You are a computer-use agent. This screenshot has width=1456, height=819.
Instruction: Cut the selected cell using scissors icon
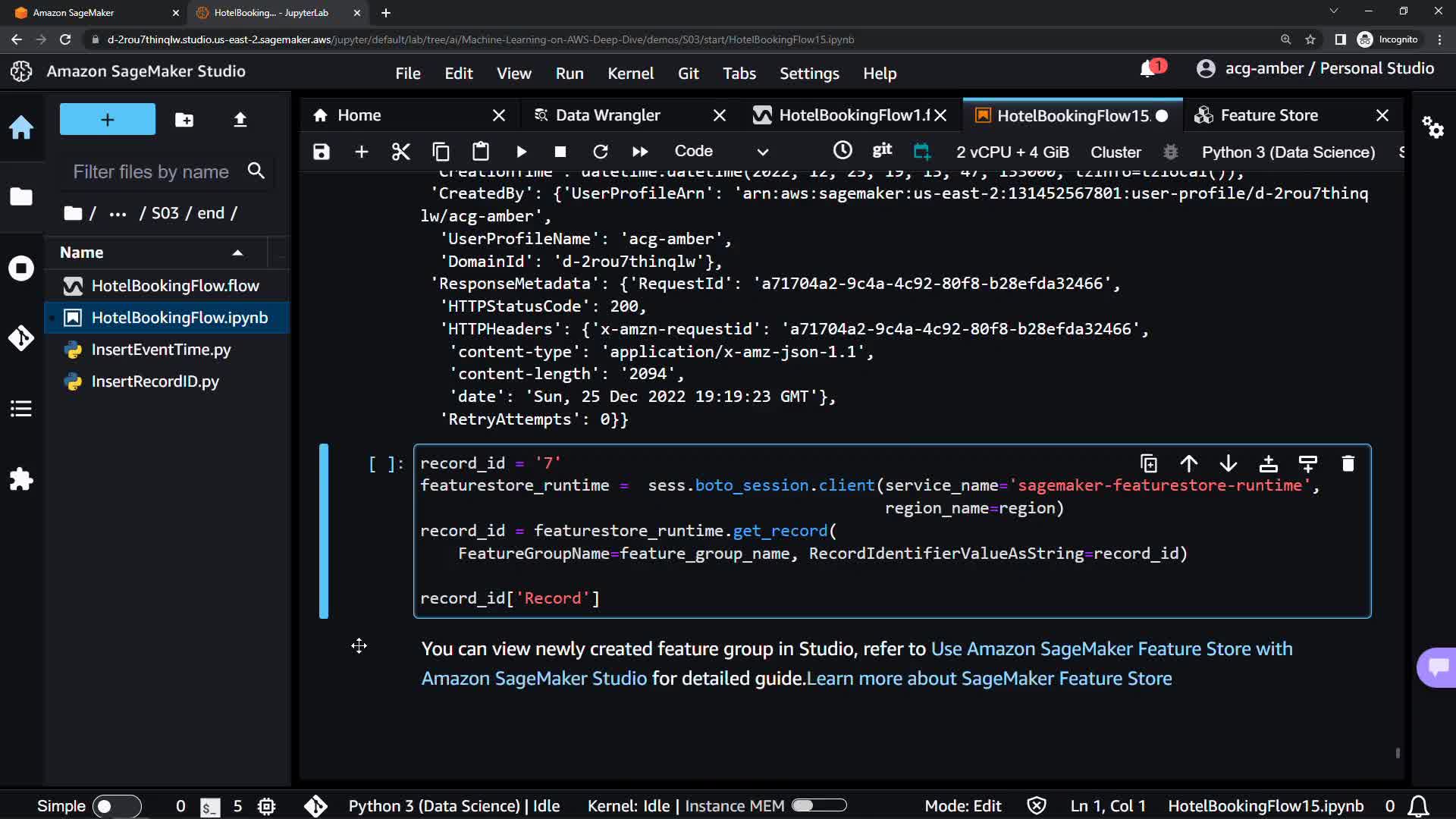[400, 152]
